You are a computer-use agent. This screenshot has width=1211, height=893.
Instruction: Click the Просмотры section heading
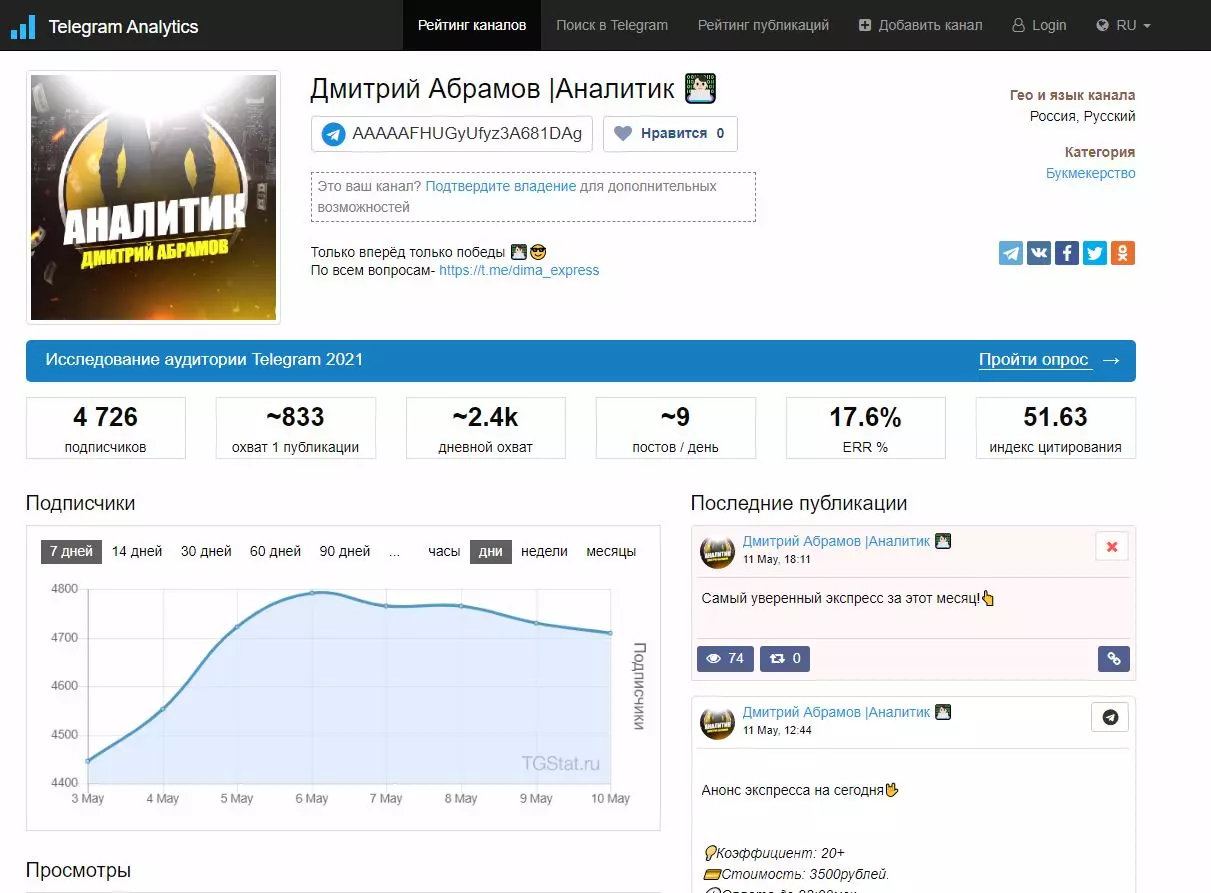(78, 870)
